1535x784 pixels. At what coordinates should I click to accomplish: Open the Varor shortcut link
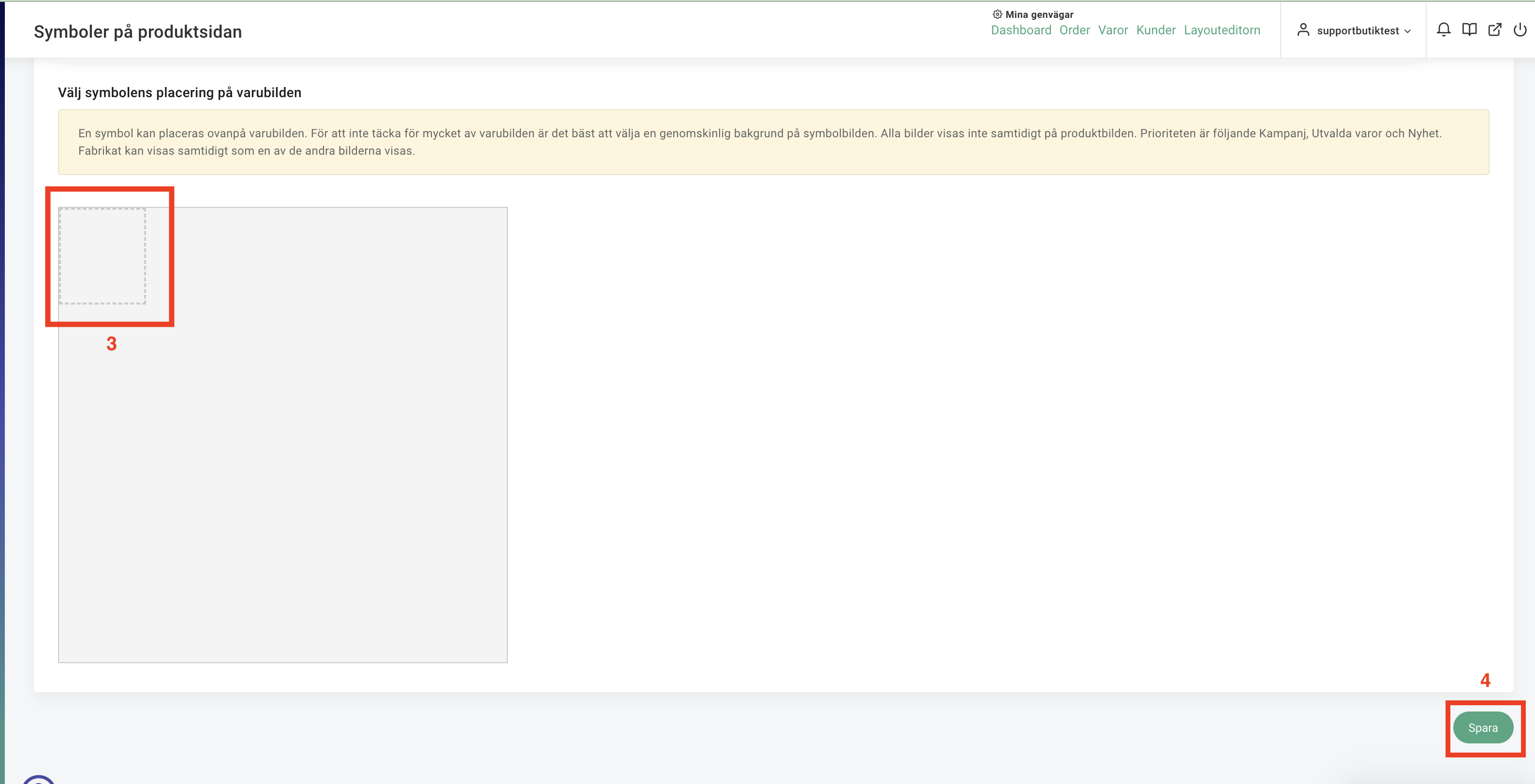pyautogui.click(x=1112, y=30)
